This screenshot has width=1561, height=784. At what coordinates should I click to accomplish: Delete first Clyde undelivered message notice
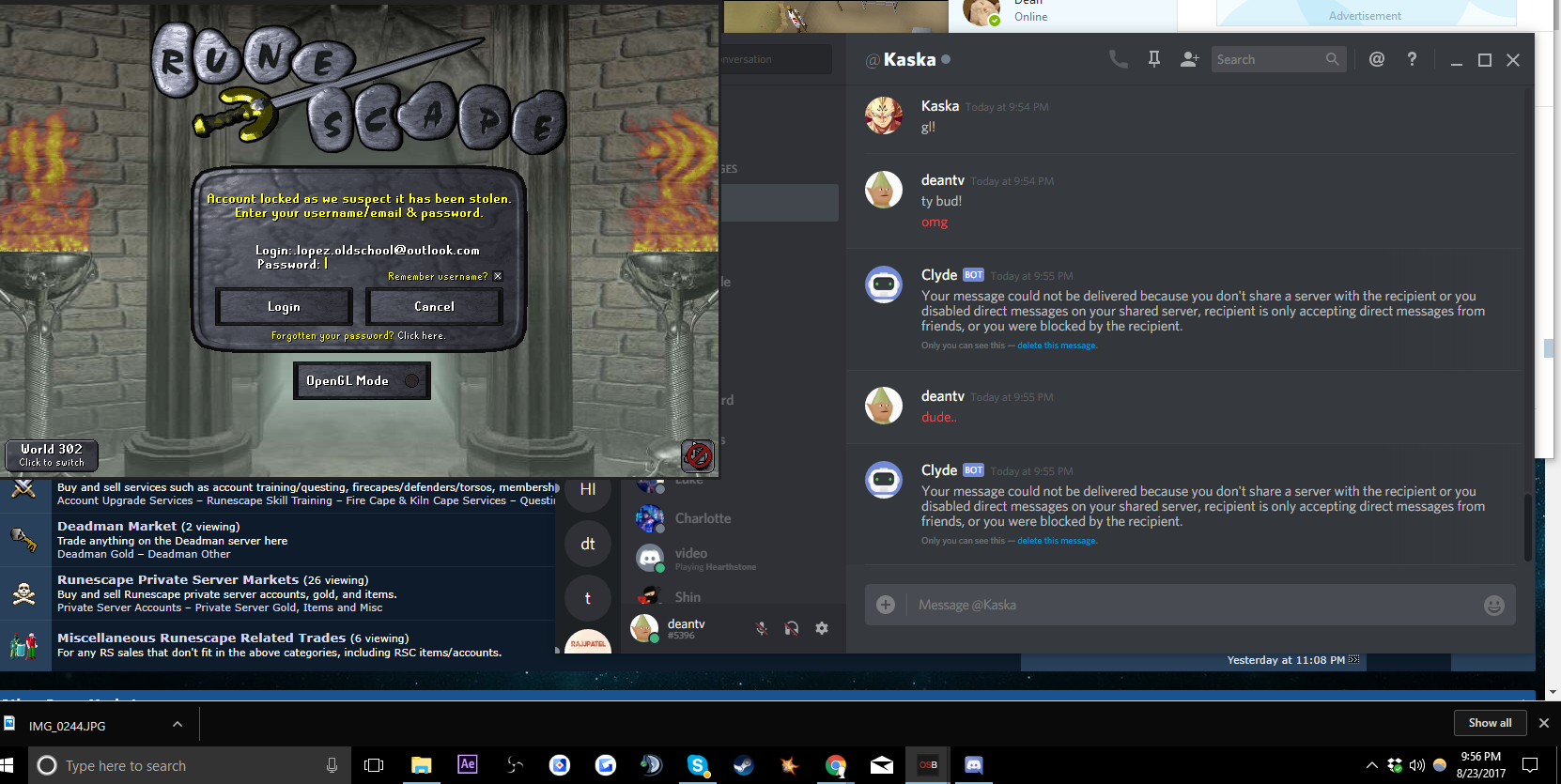[x=1057, y=346]
